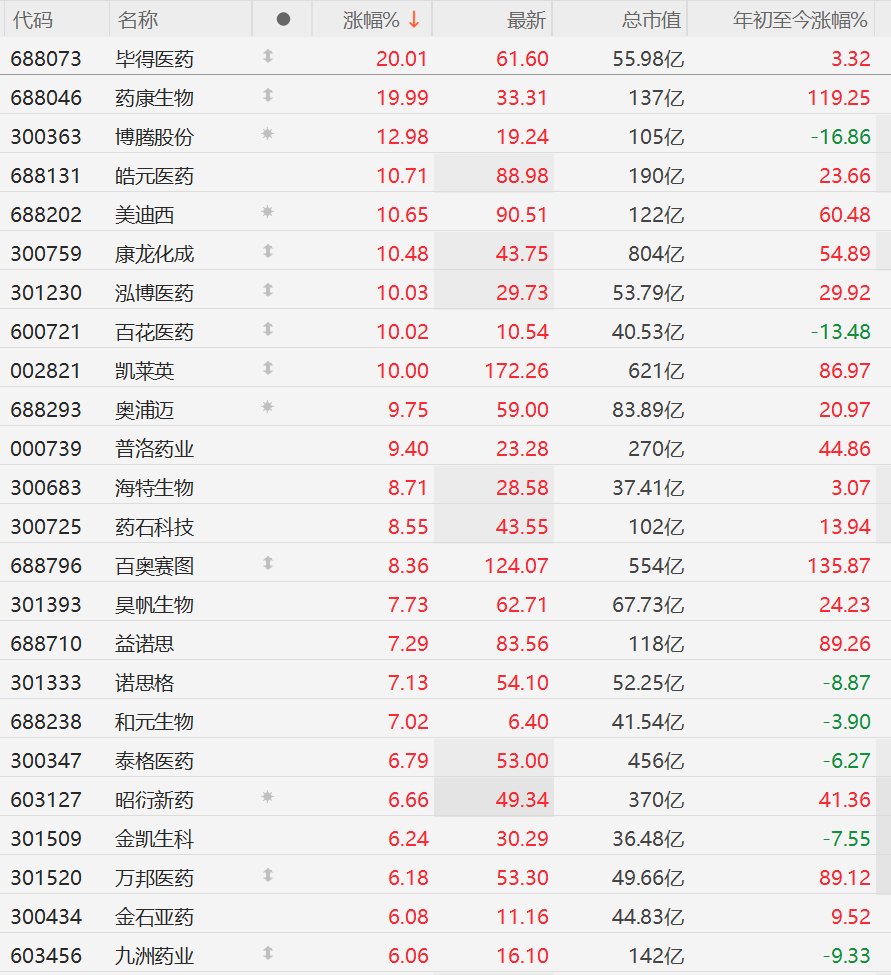The width and height of the screenshot is (891, 975).
Task: Open stock name 金石亚药
Action: pyautogui.click(x=154, y=917)
